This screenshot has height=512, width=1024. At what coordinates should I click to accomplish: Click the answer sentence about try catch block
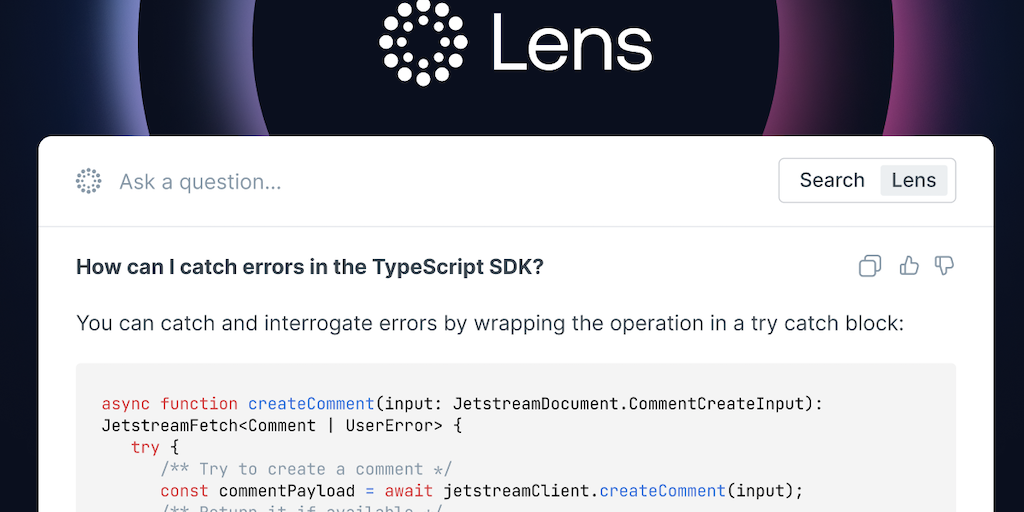pyautogui.click(x=490, y=324)
